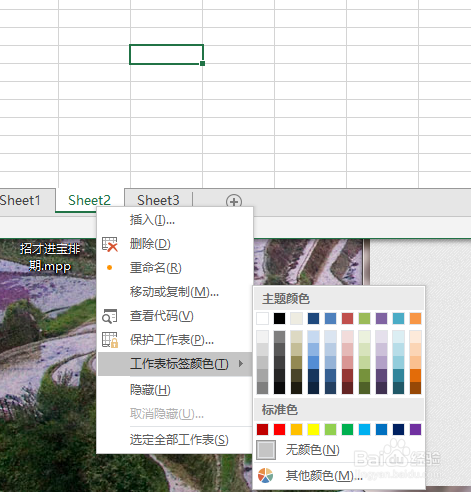Pick the dark blue standard color

coord(398,429)
